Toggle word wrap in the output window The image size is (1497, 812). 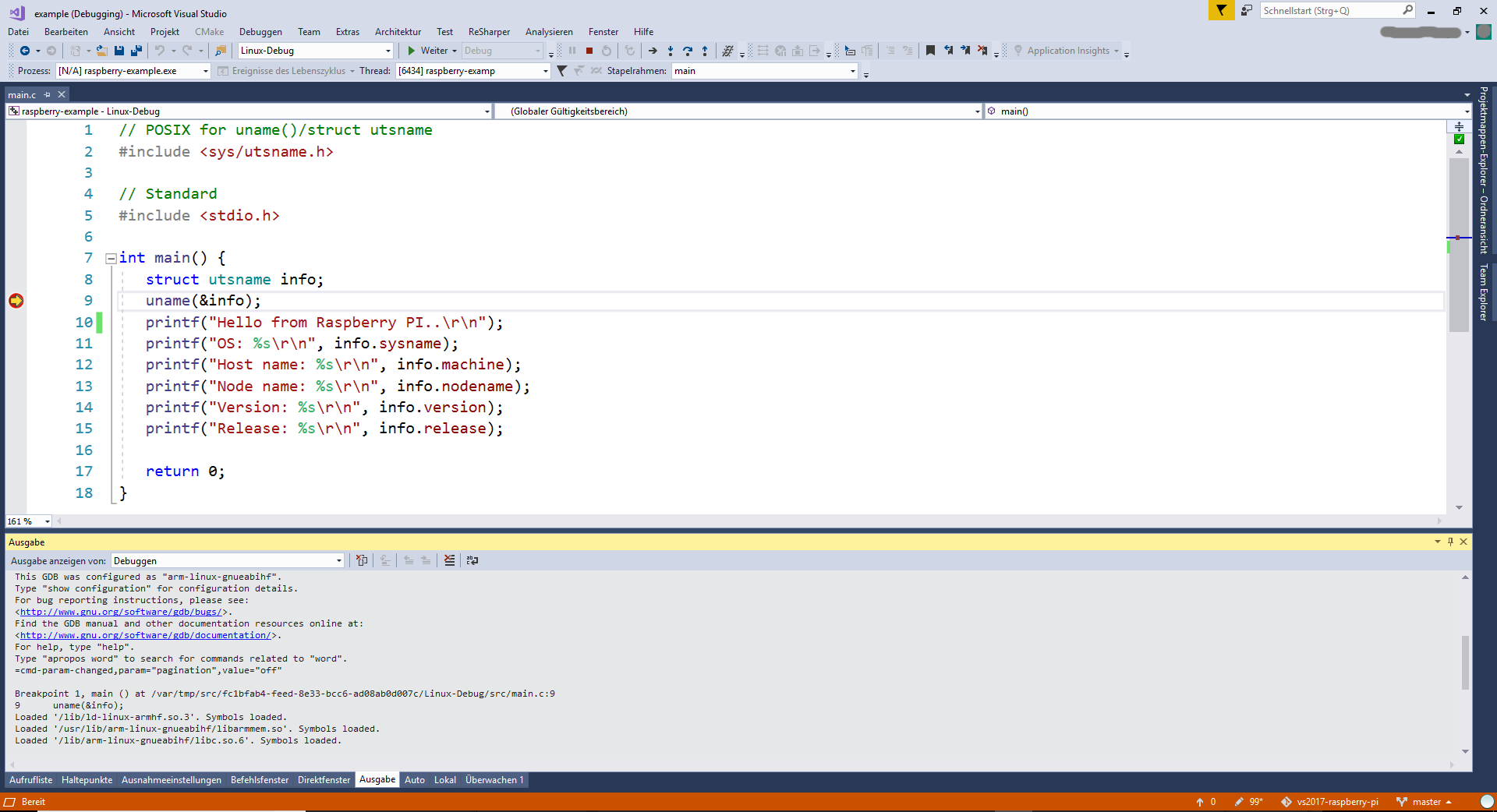click(x=472, y=560)
